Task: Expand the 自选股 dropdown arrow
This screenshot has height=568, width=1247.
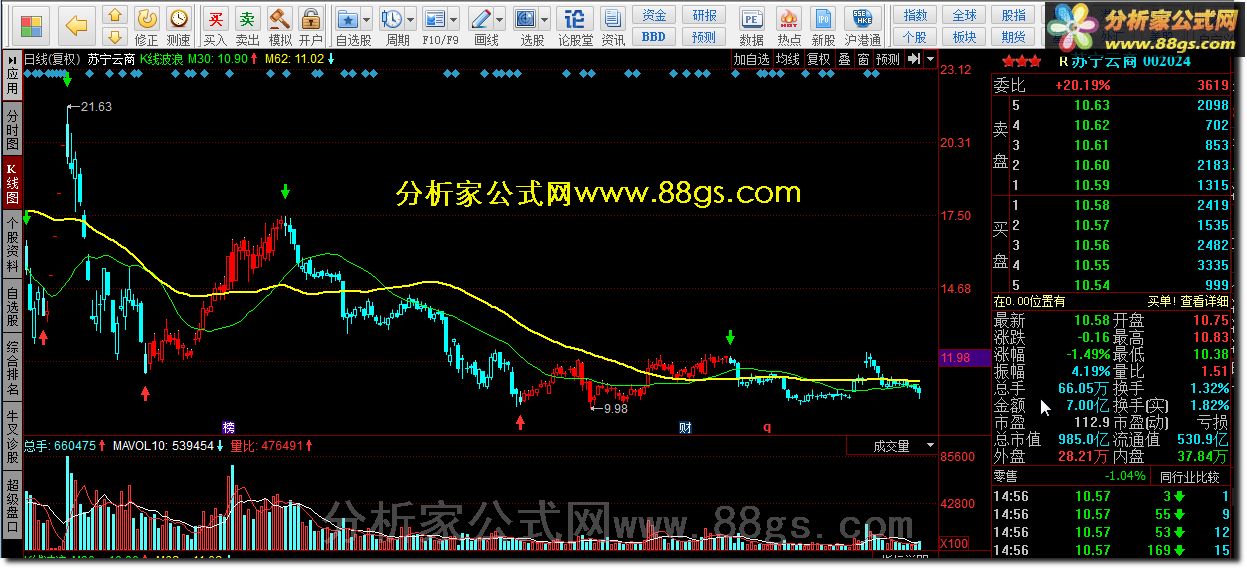Action: tap(367, 18)
